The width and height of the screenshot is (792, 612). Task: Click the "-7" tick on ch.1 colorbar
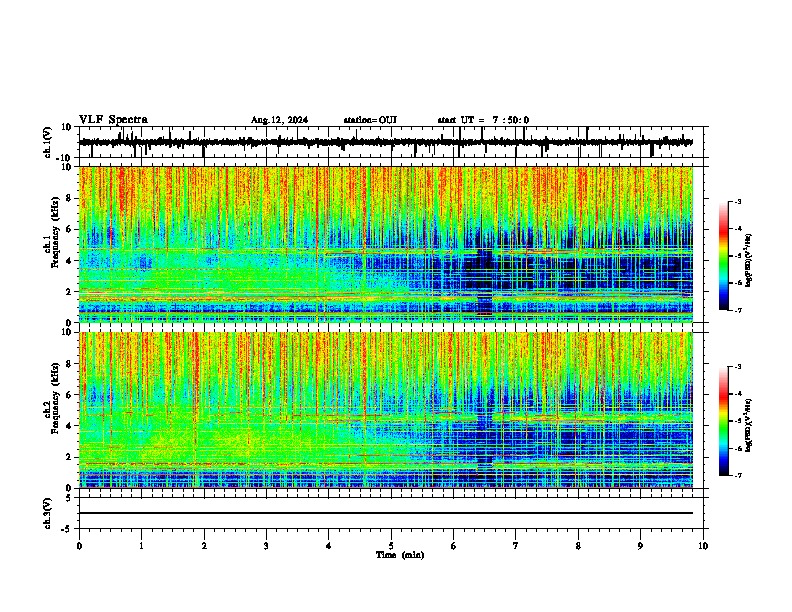738,310
